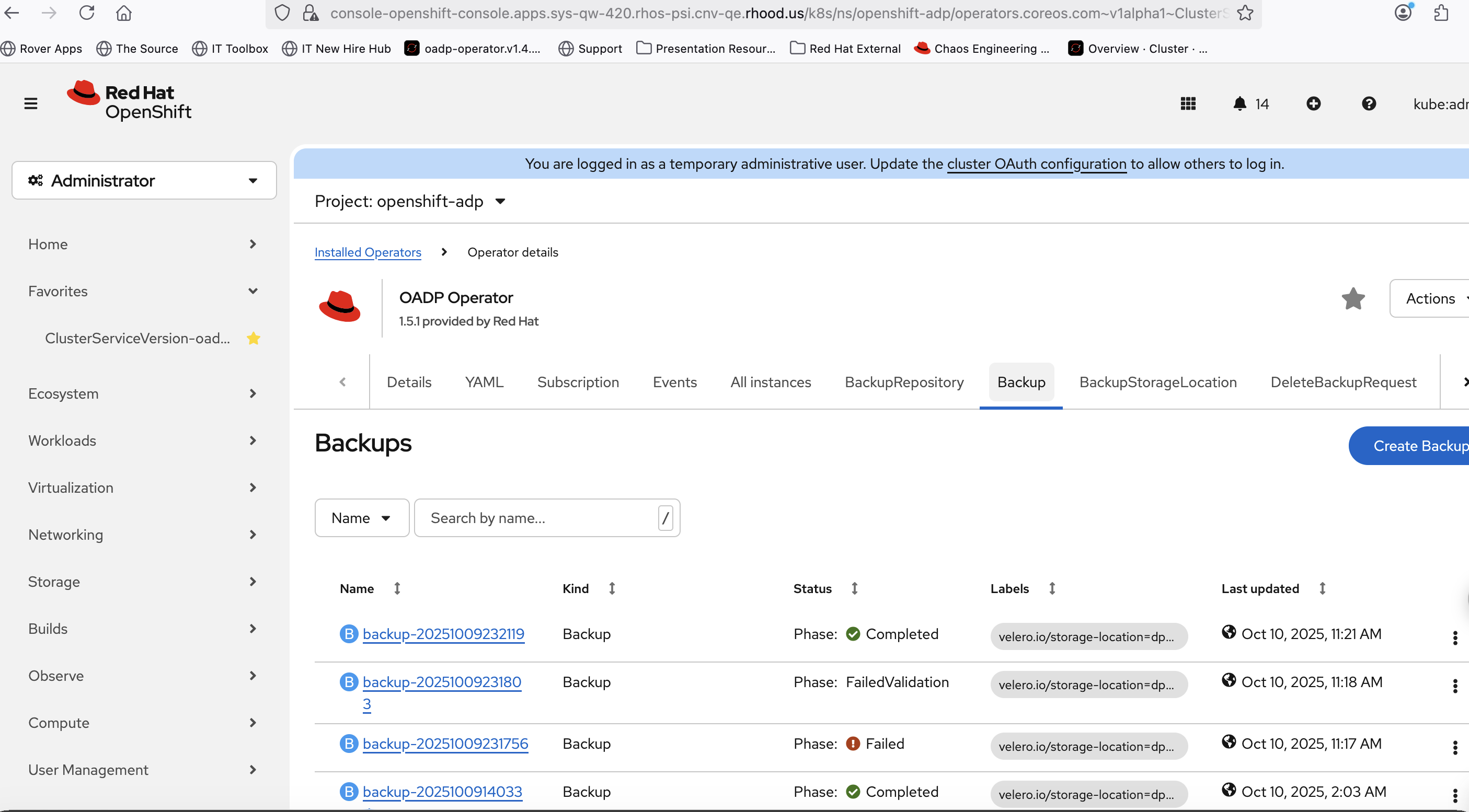Open the help question mark icon
1469x812 pixels.
point(1369,103)
